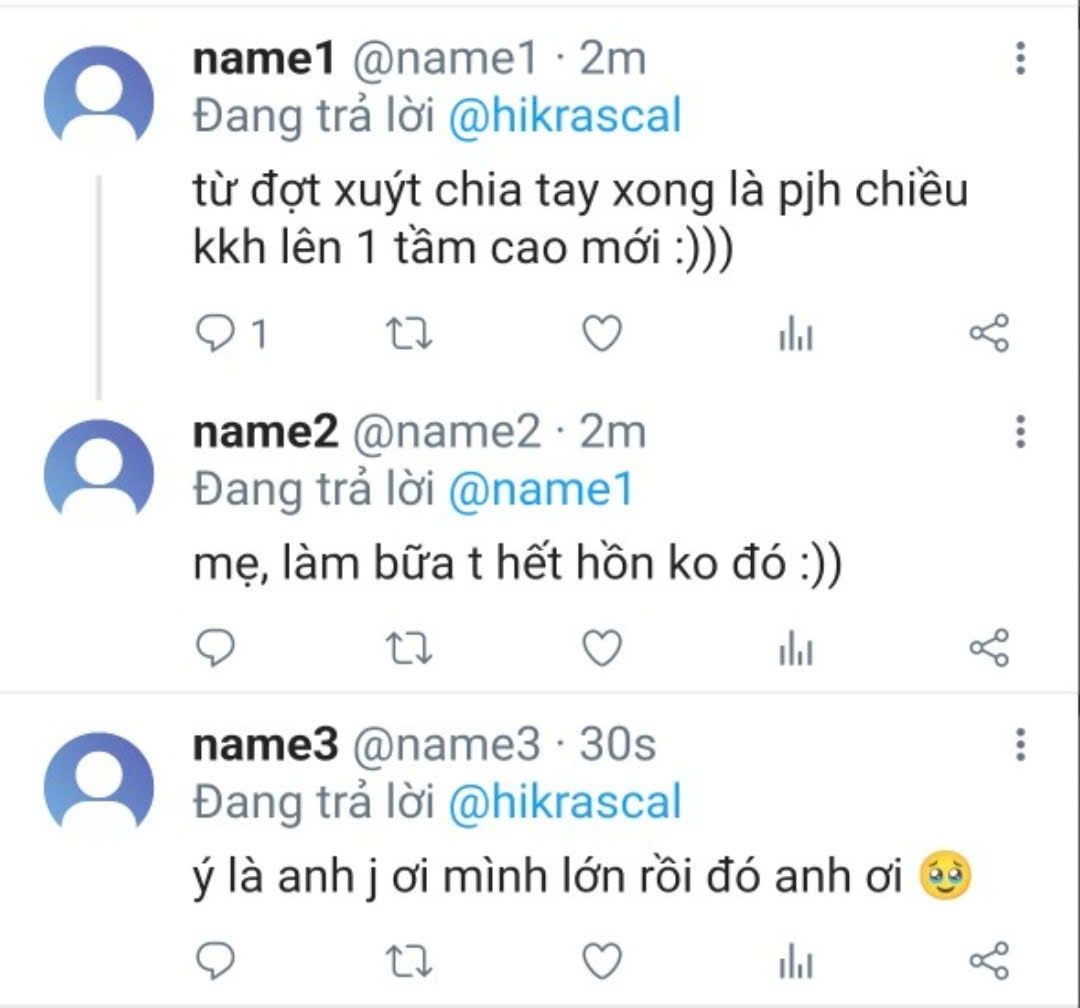This screenshot has width=1080, height=1008.
Task: Reply to name3's tweet
Action: point(216,960)
